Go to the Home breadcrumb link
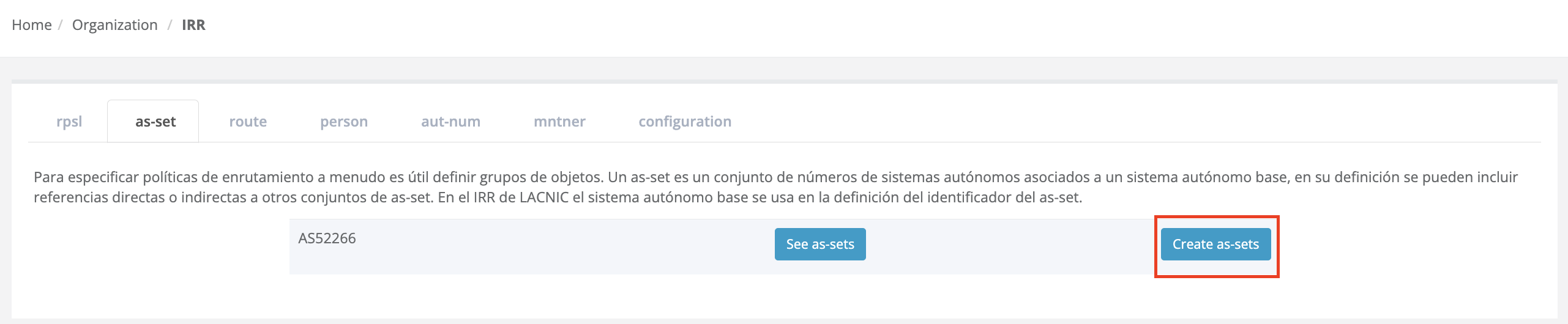This screenshot has width=1568, height=324. click(x=32, y=25)
